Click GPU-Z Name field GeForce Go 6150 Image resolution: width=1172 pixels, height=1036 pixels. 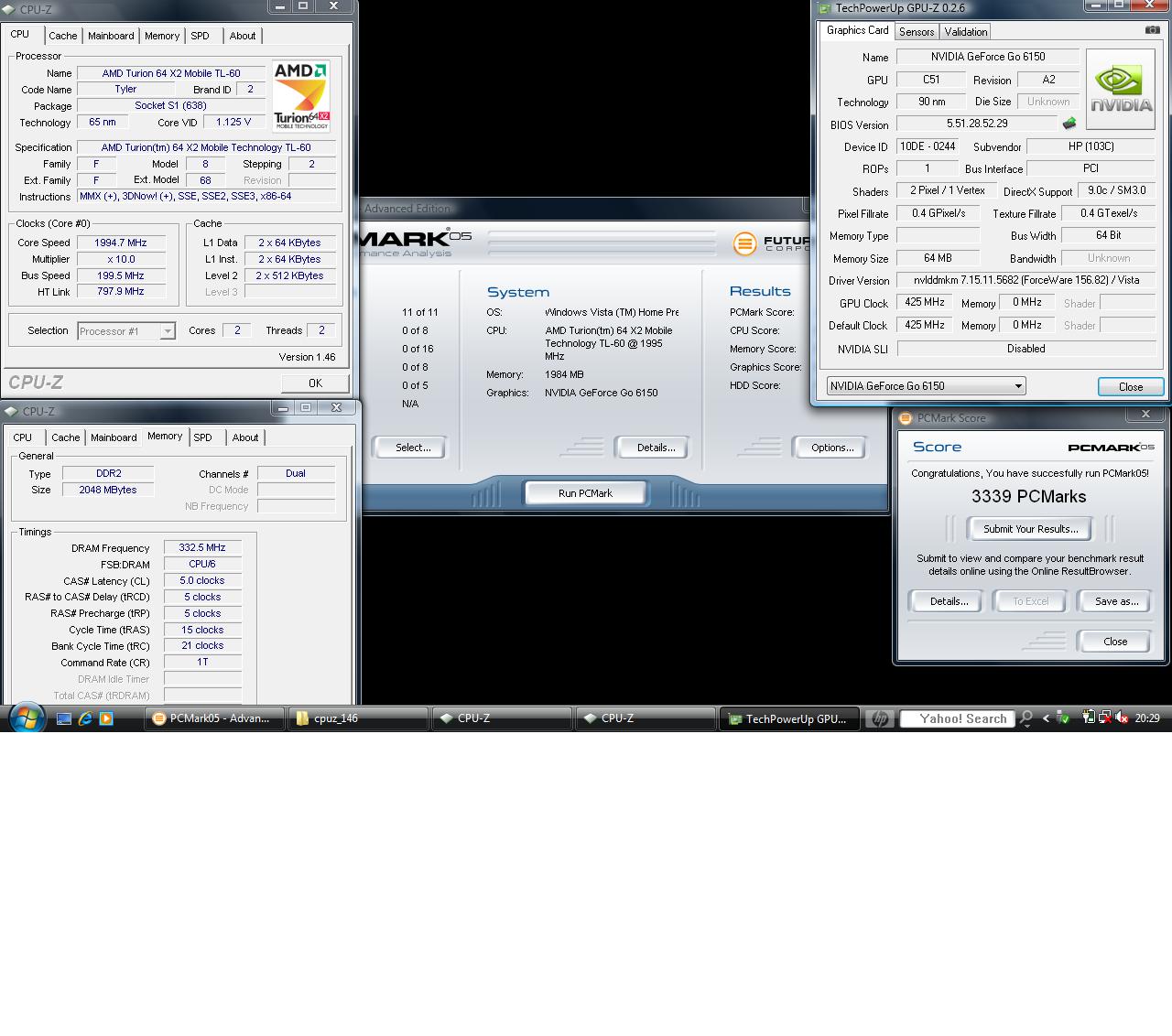tap(988, 57)
